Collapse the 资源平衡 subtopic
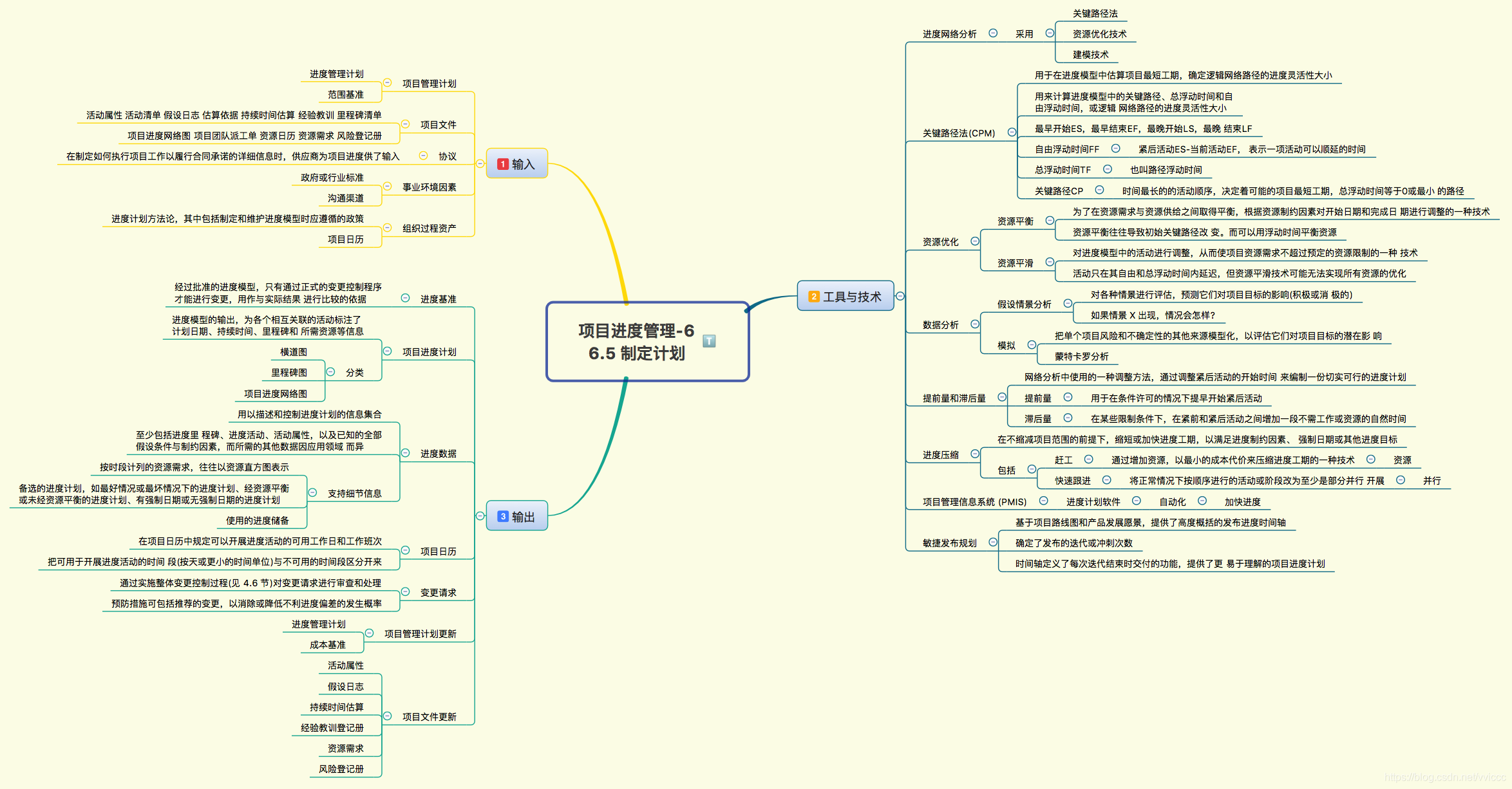 point(1050,220)
